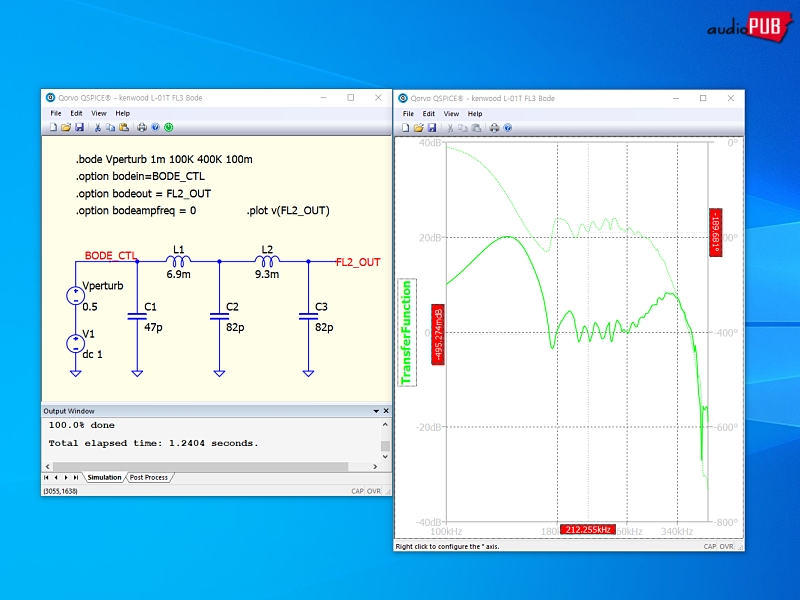This screenshot has height=600, width=800.
Task: Click output window scroll down arrow
Action: point(385,457)
